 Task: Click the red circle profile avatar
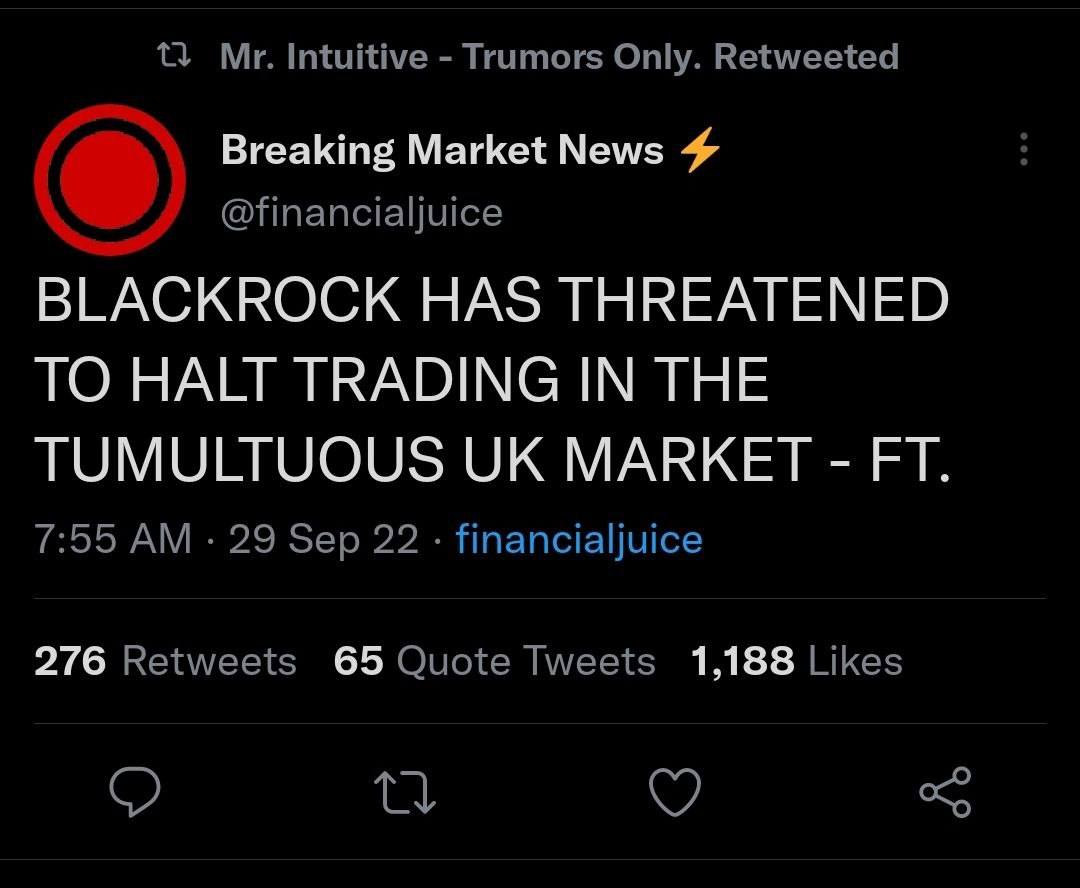[x=110, y=179]
